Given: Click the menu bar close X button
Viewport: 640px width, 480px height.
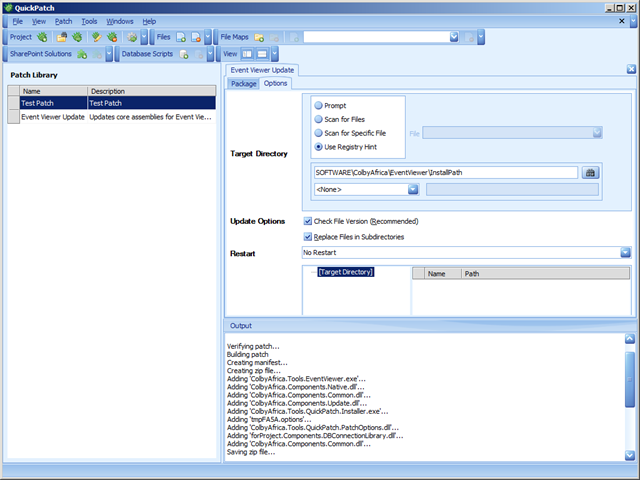Looking at the screenshot, I should pos(622,21).
